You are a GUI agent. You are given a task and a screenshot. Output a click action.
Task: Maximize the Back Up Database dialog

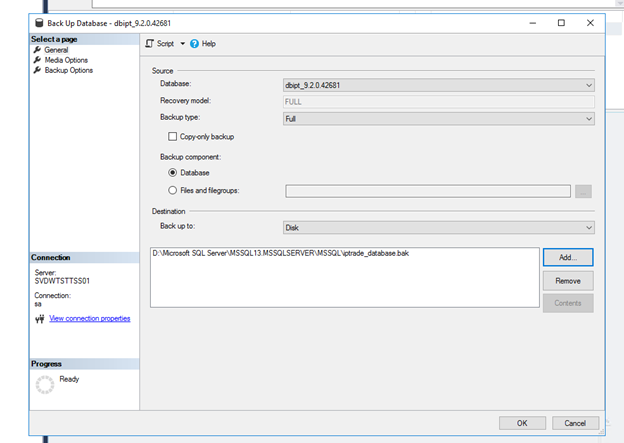pos(561,23)
